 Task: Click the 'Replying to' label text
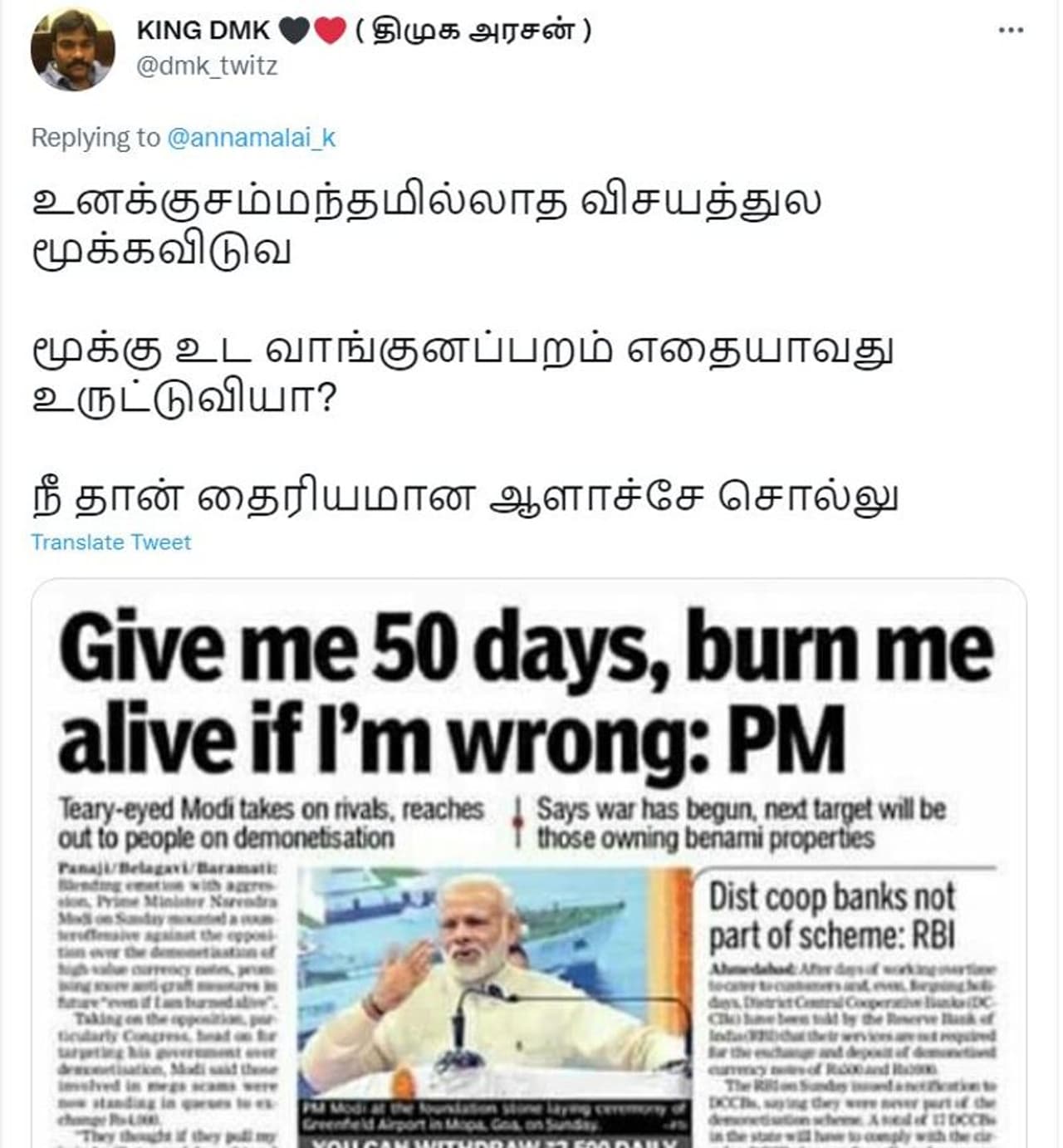tap(96, 138)
